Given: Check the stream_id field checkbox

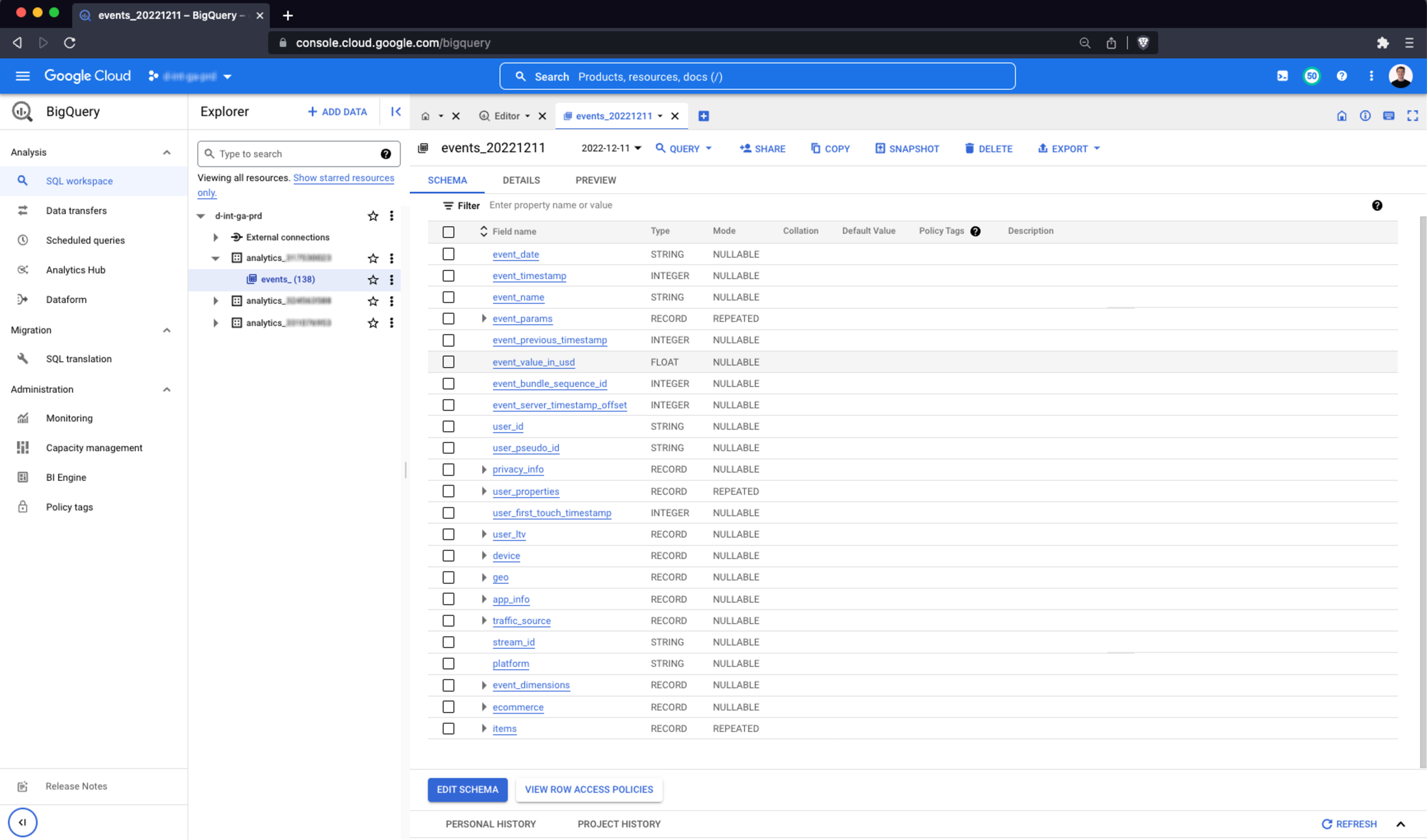Looking at the screenshot, I should click(x=448, y=642).
